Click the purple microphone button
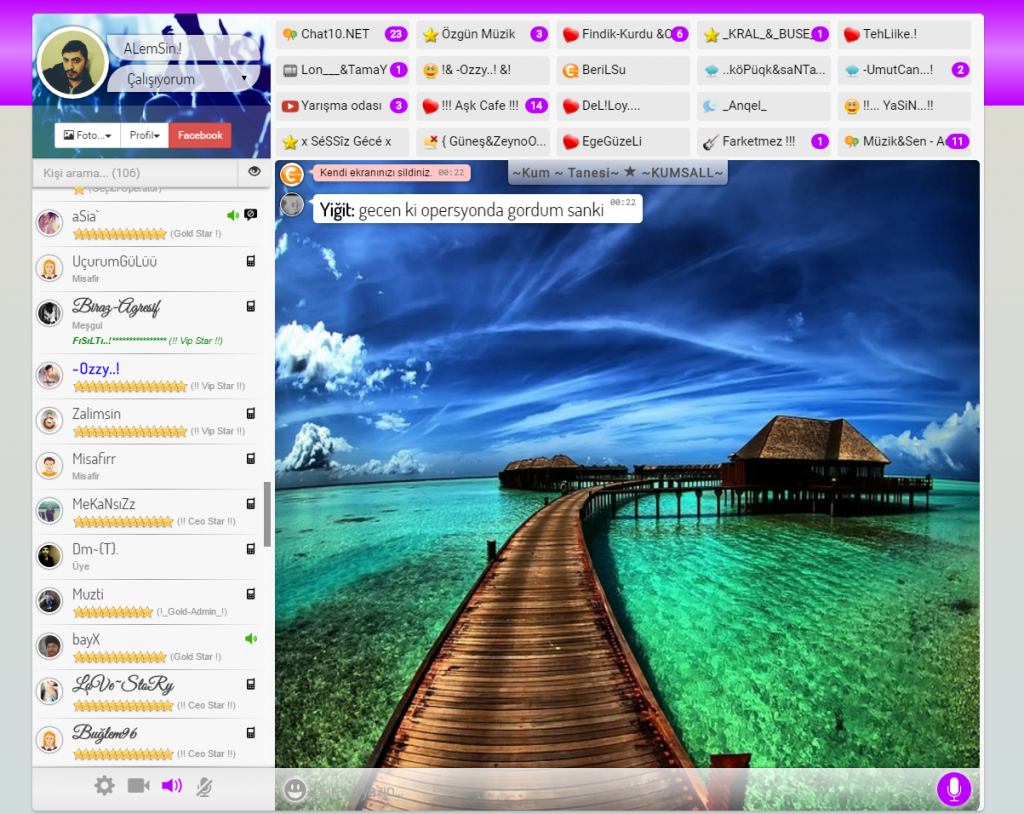 [x=953, y=789]
